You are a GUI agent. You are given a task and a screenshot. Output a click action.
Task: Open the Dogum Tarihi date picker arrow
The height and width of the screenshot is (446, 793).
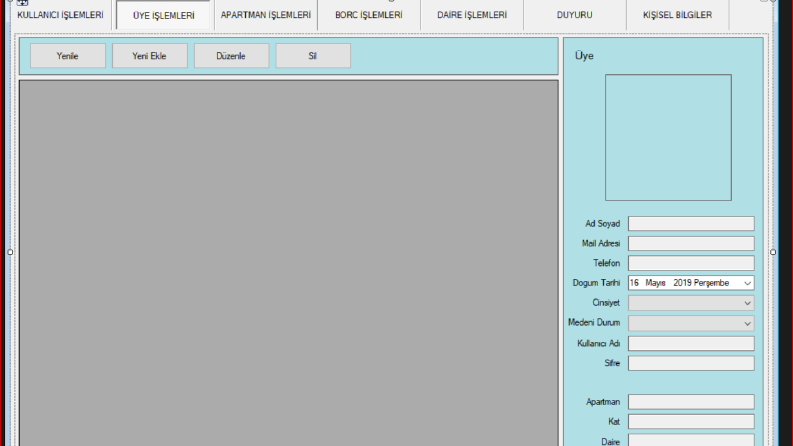click(747, 283)
